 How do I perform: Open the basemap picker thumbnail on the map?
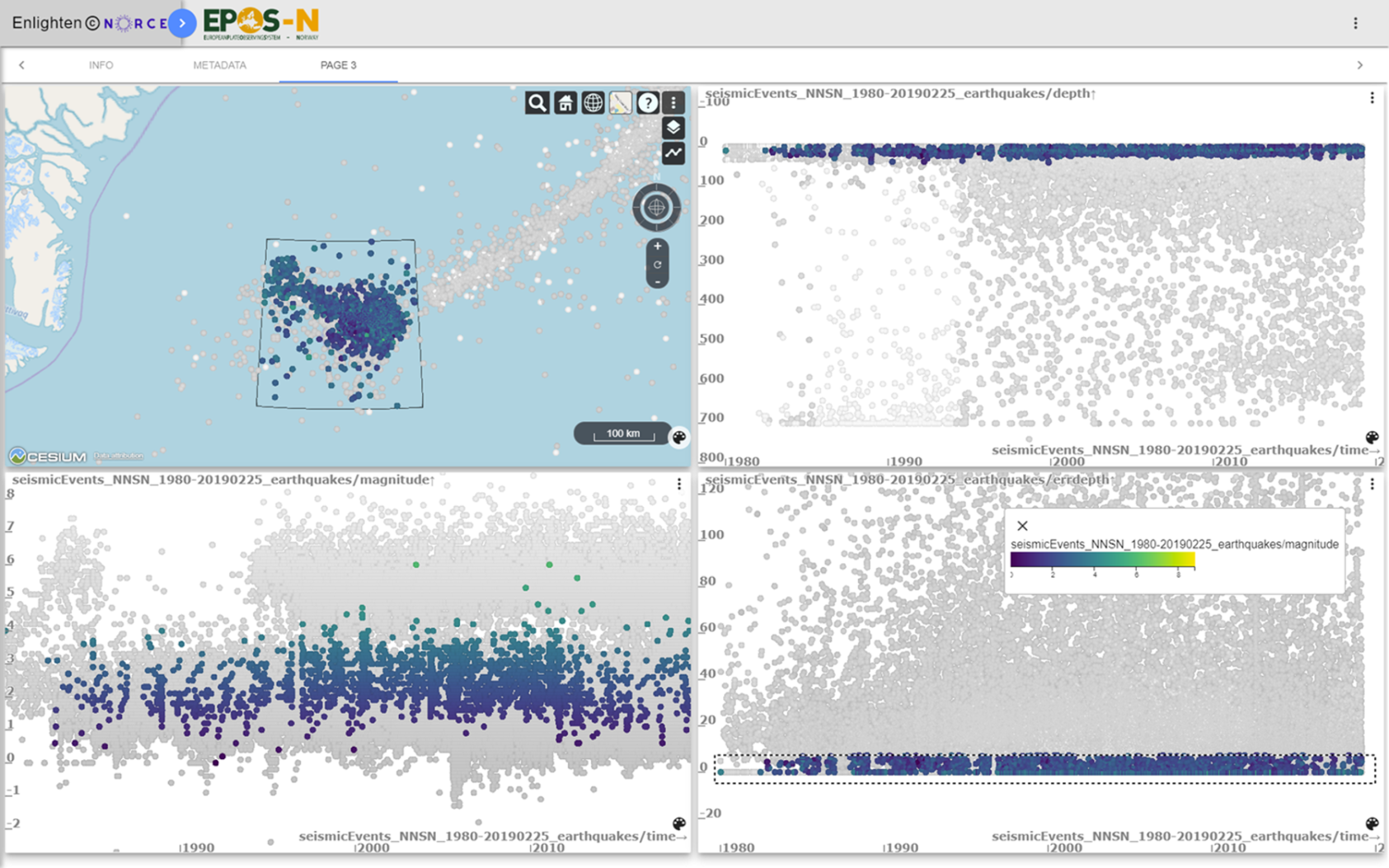pos(621,102)
